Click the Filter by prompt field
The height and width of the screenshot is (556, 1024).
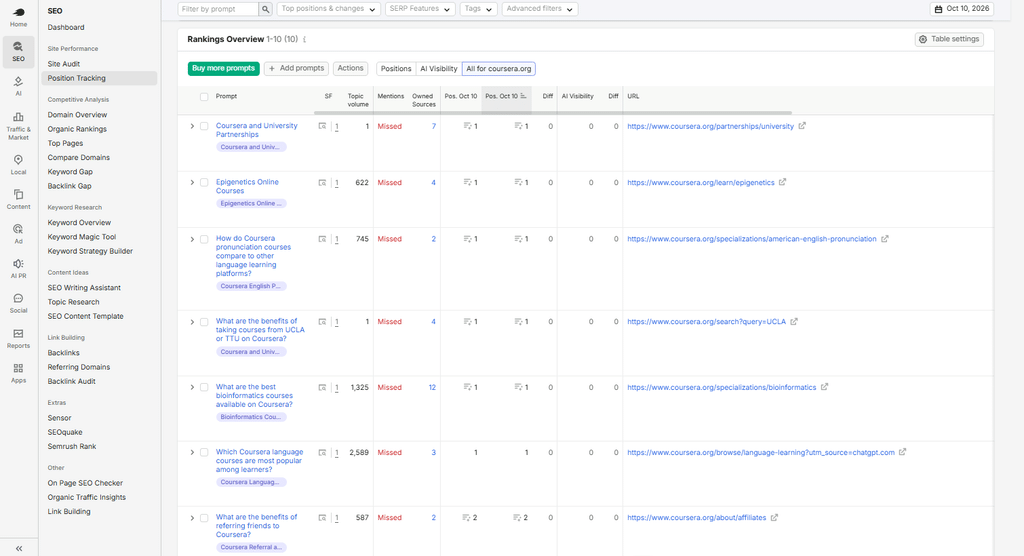click(x=218, y=9)
